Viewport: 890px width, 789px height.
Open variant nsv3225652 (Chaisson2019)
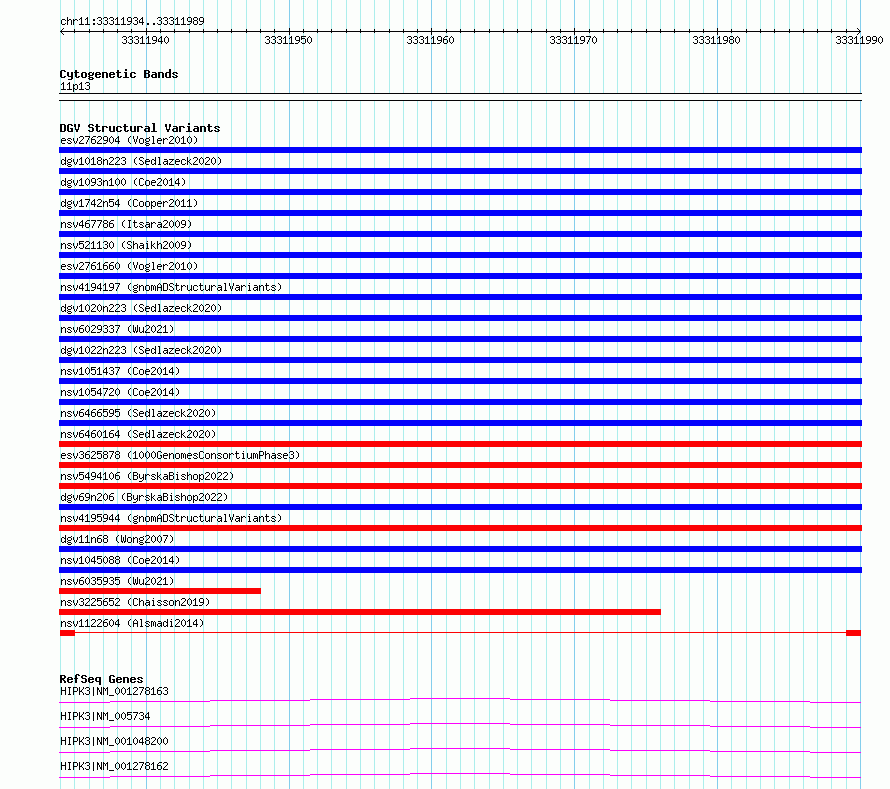[x=135, y=602]
